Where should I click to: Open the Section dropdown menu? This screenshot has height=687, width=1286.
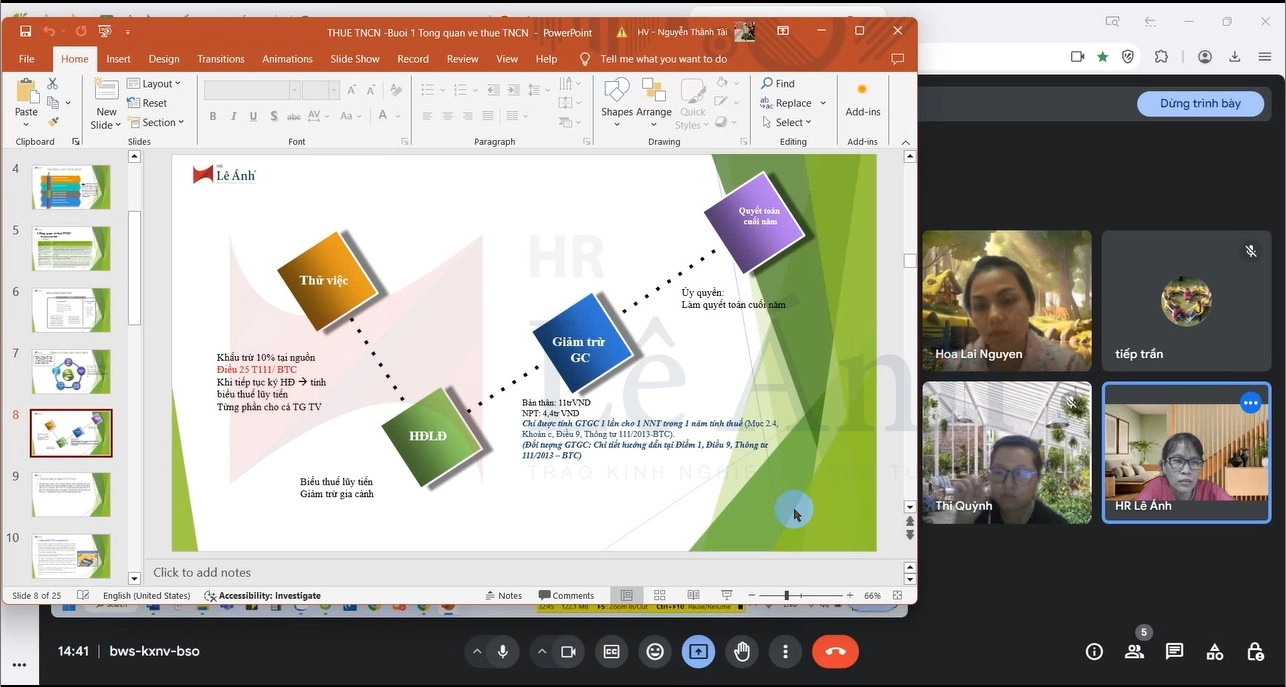157,123
